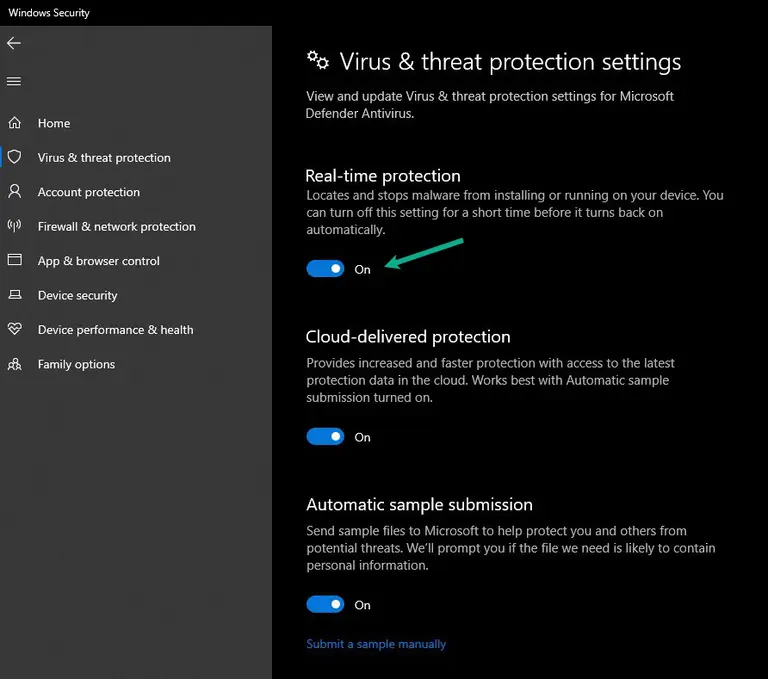Click the laptop icon for device security
This screenshot has width=768, height=679.
(15, 294)
